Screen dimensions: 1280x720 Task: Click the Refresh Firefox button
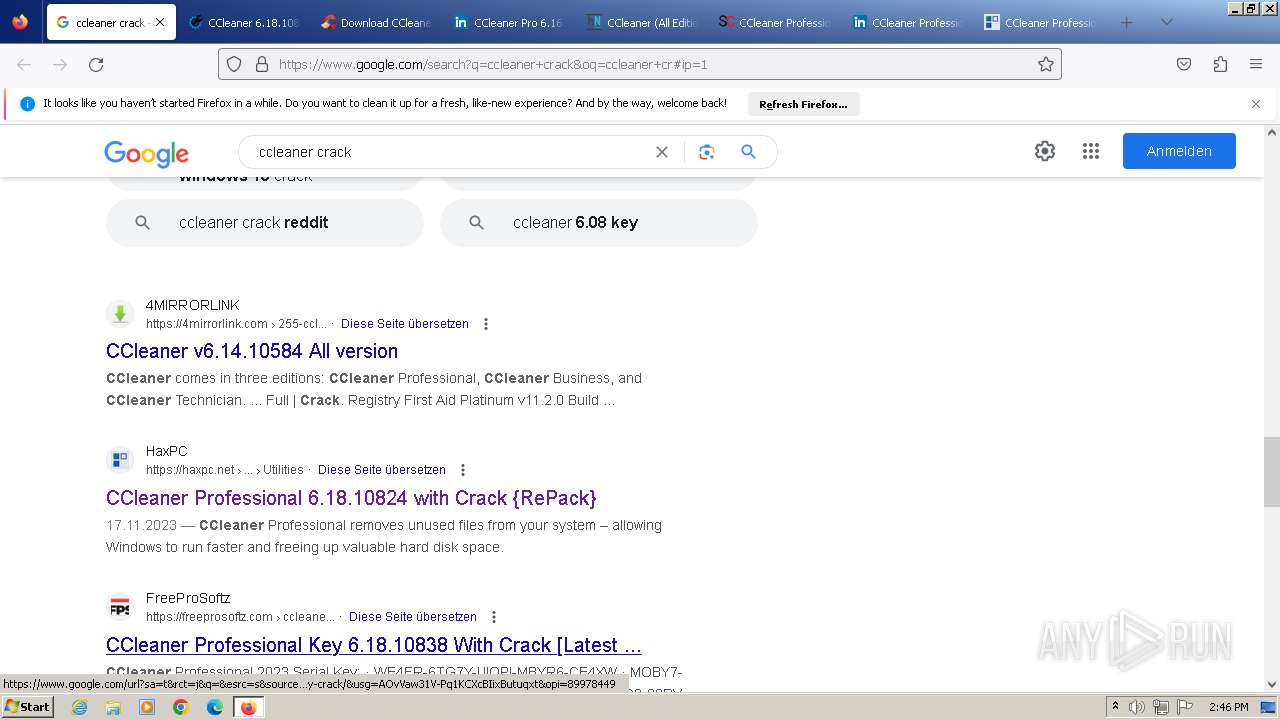tap(803, 104)
